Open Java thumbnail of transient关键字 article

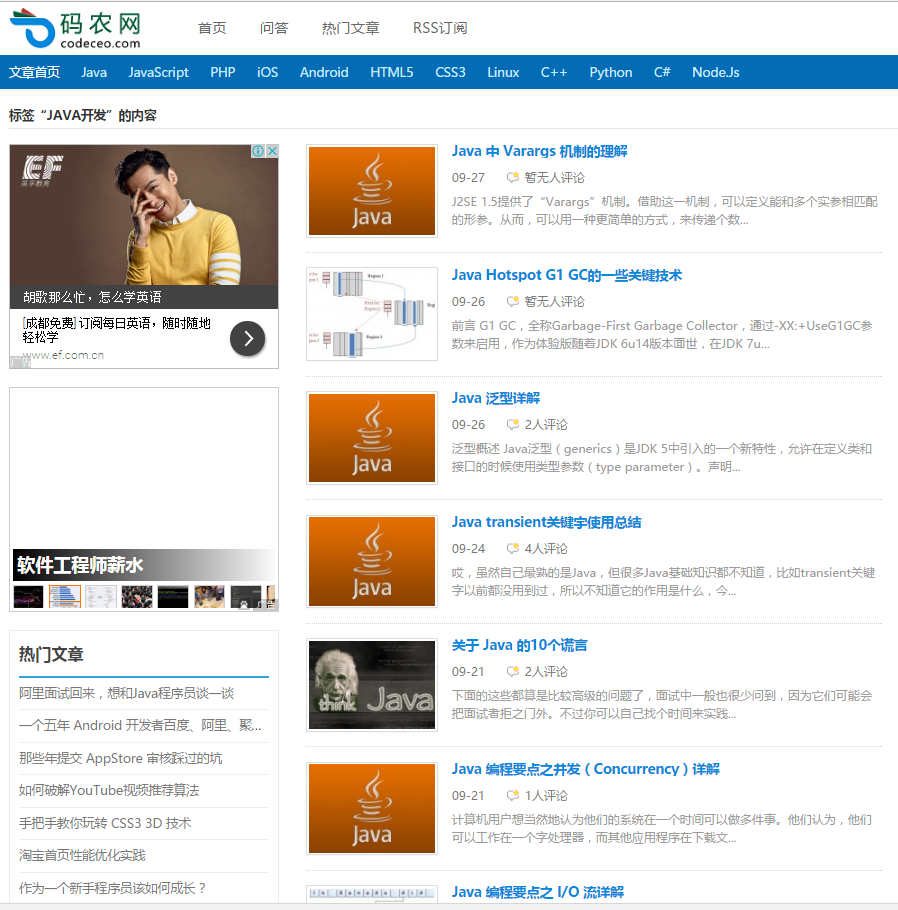pos(372,561)
